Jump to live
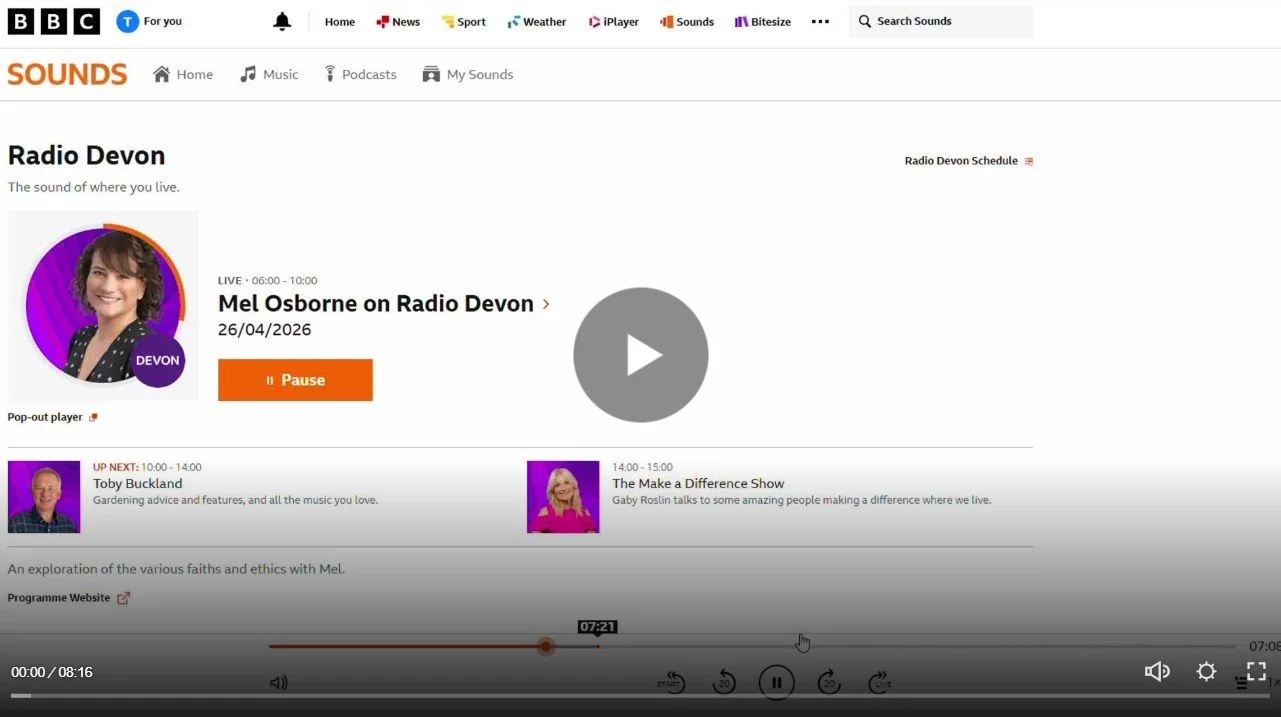The height and width of the screenshot is (717, 1281). pos(880,683)
